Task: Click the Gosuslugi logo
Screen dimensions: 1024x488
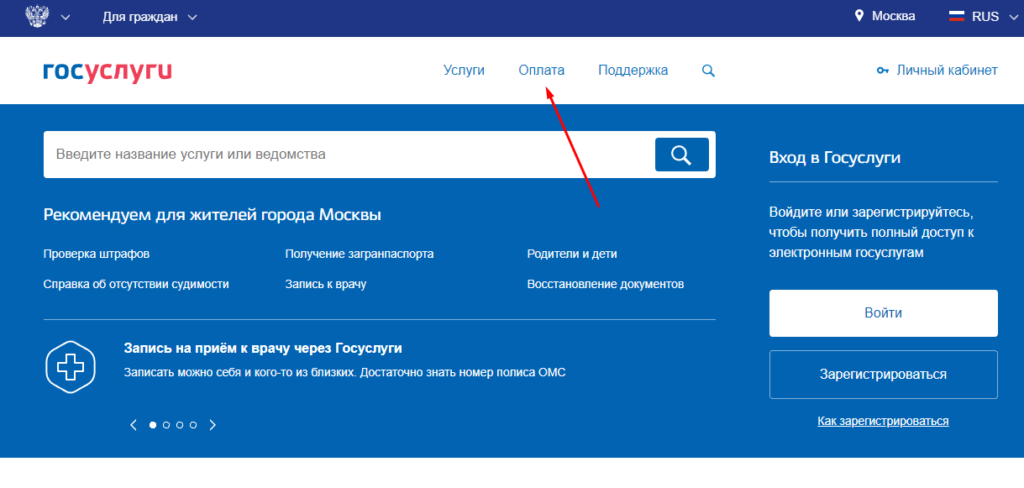Action: tap(107, 71)
